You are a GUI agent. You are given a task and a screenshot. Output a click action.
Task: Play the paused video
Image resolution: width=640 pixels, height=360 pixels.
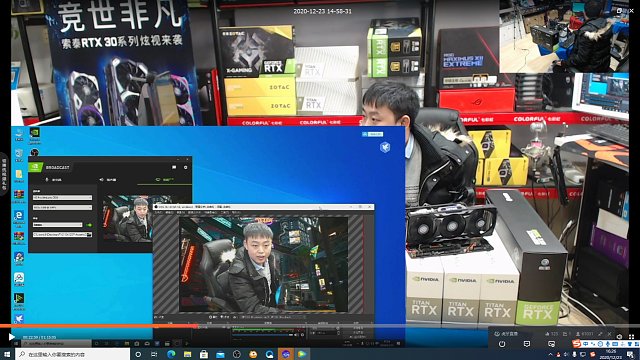[x=11, y=337]
